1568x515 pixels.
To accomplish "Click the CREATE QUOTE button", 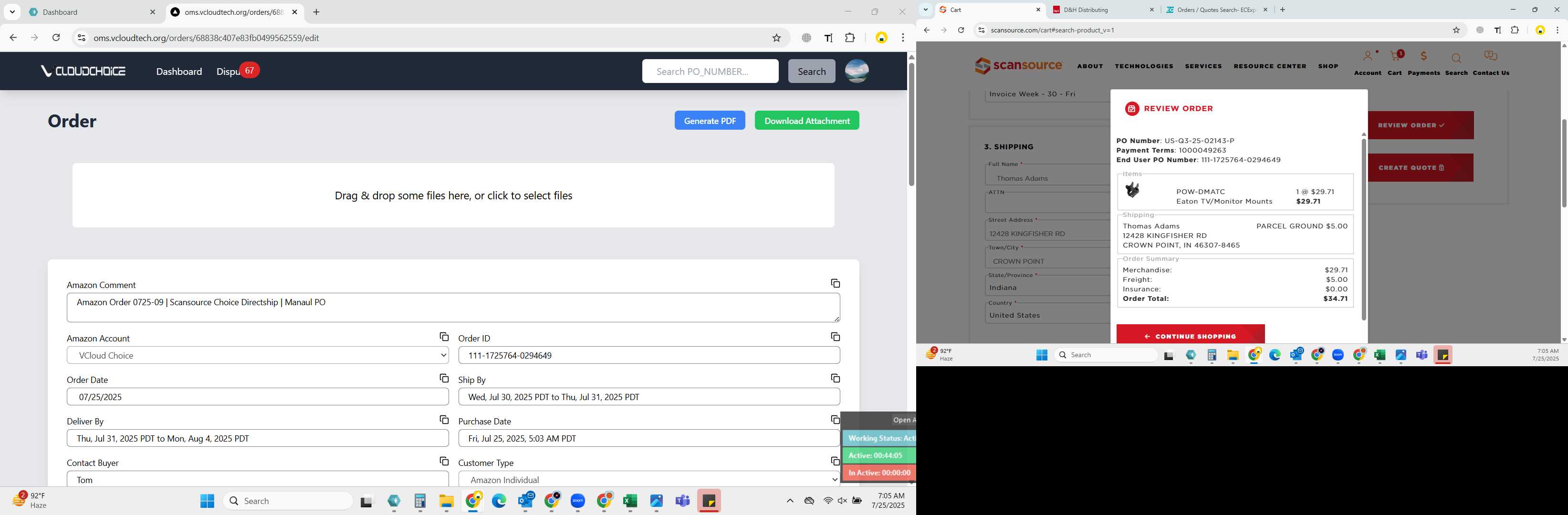I will 1420,168.
